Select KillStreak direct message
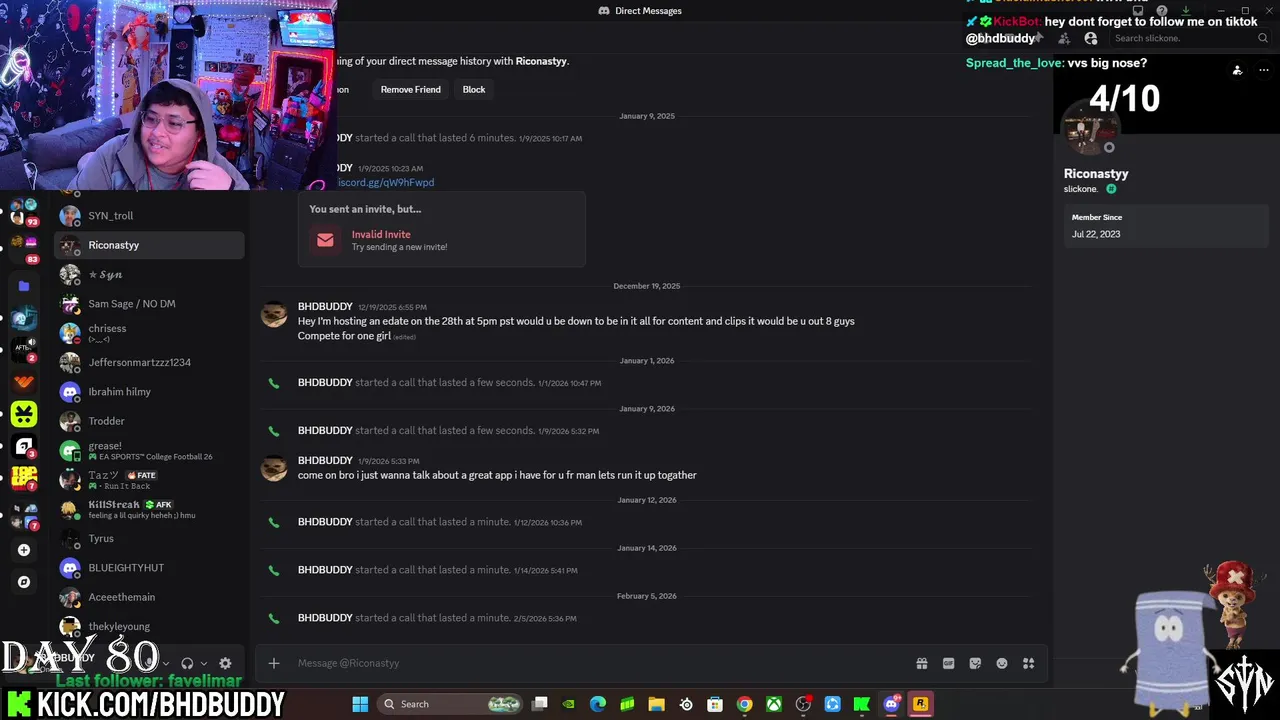Viewport: 1280px width, 720px height. (149, 509)
